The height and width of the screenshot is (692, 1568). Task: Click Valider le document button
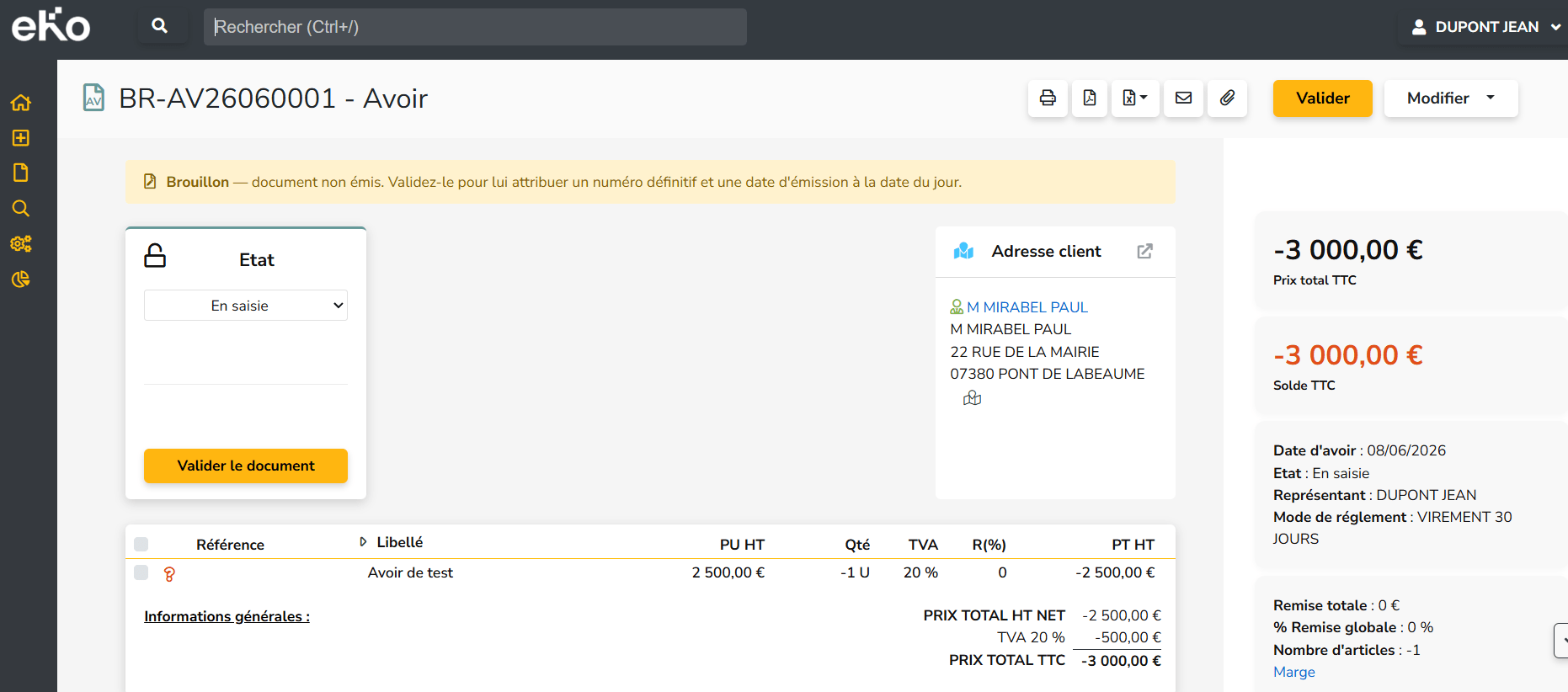(246, 466)
